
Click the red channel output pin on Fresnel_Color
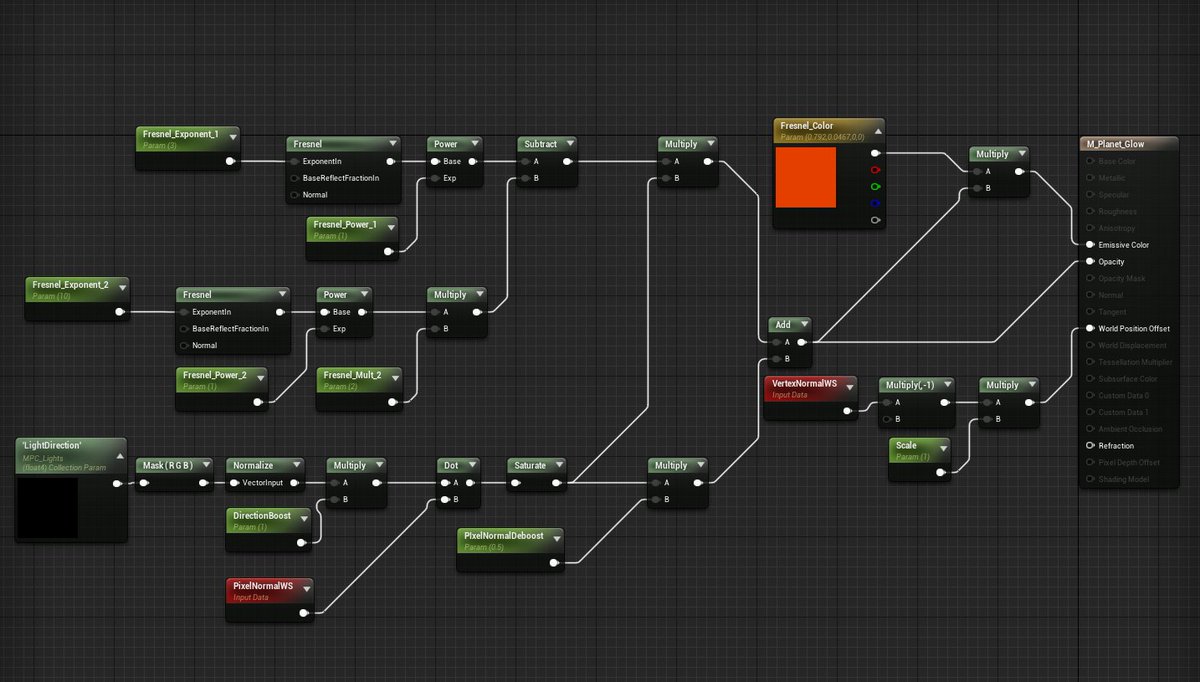(x=876, y=170)
